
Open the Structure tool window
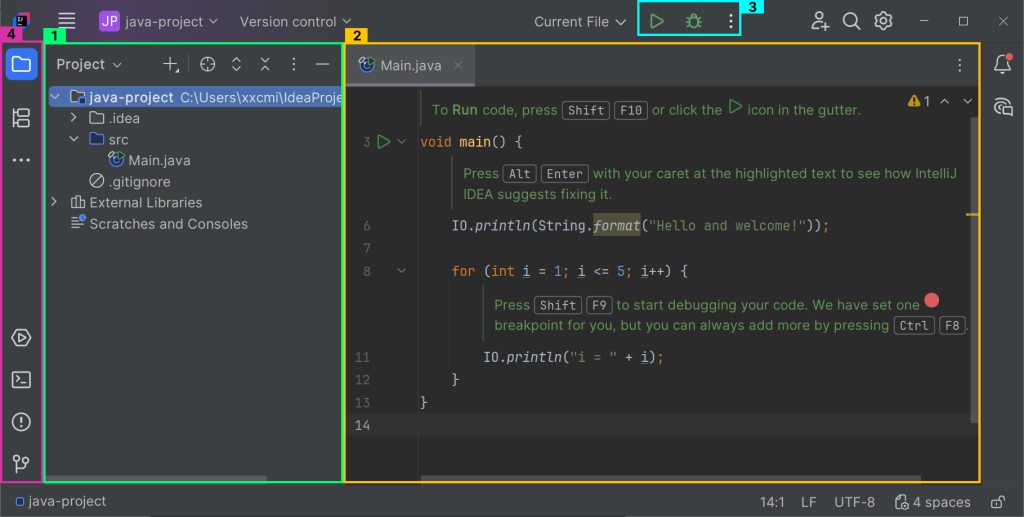pyautogui.click(x=21, y=118)
